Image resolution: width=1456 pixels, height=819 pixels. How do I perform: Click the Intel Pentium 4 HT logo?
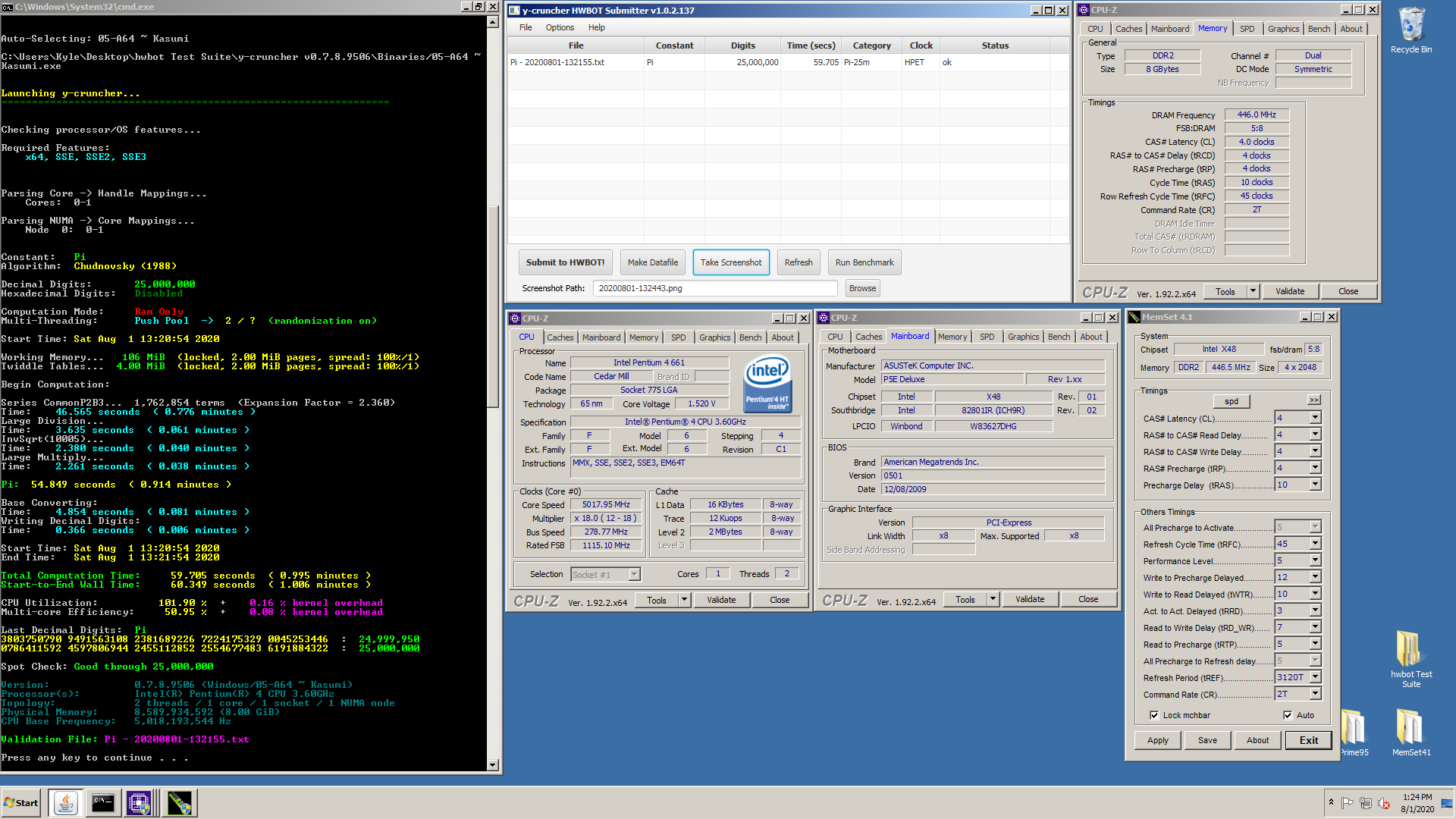point(767,384)
